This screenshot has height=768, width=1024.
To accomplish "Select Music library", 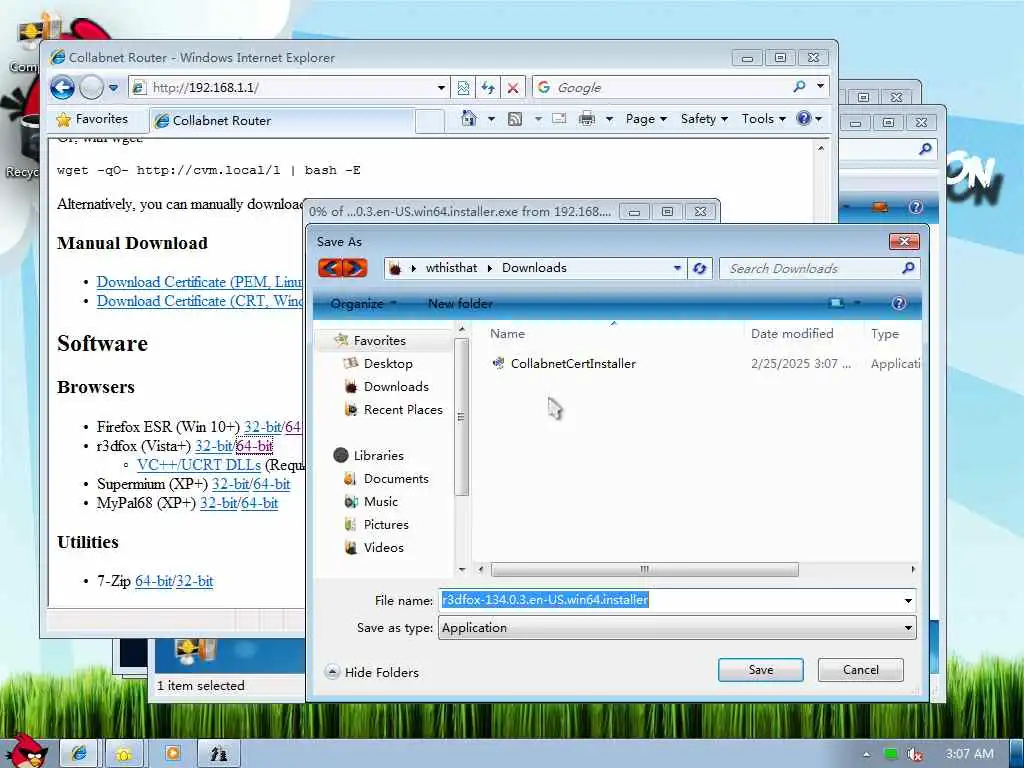I will click(380, 502).
